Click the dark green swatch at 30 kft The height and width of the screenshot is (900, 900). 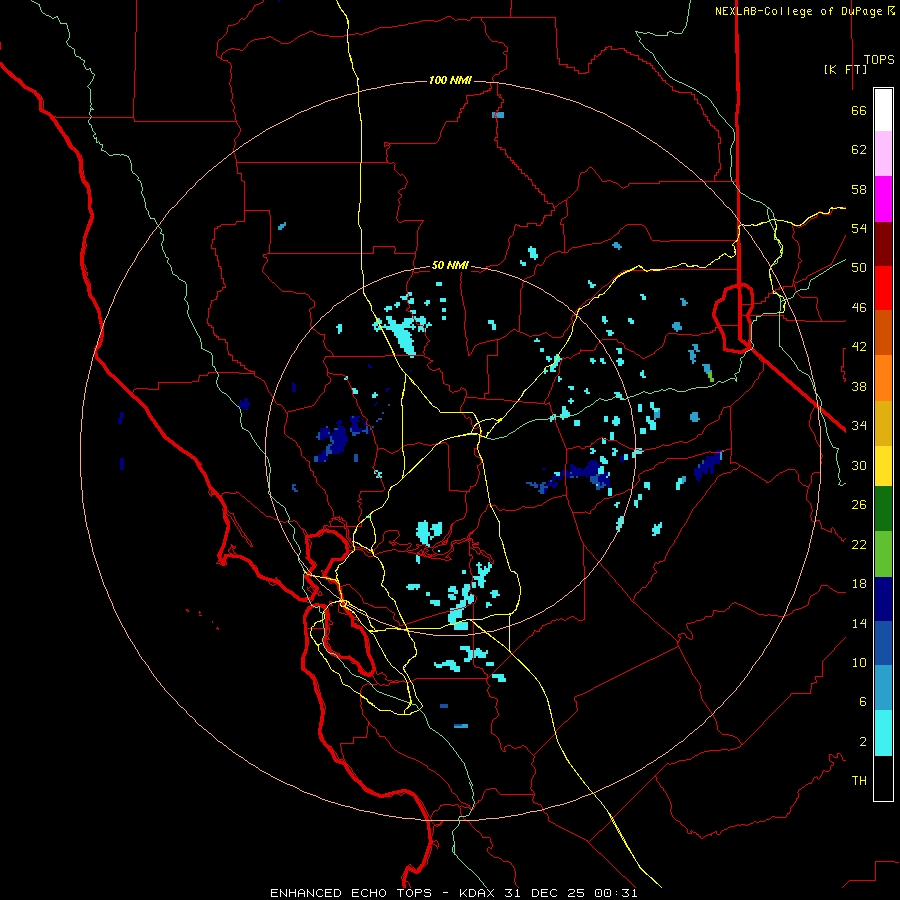pyautogui.click(x=883, y=509)
